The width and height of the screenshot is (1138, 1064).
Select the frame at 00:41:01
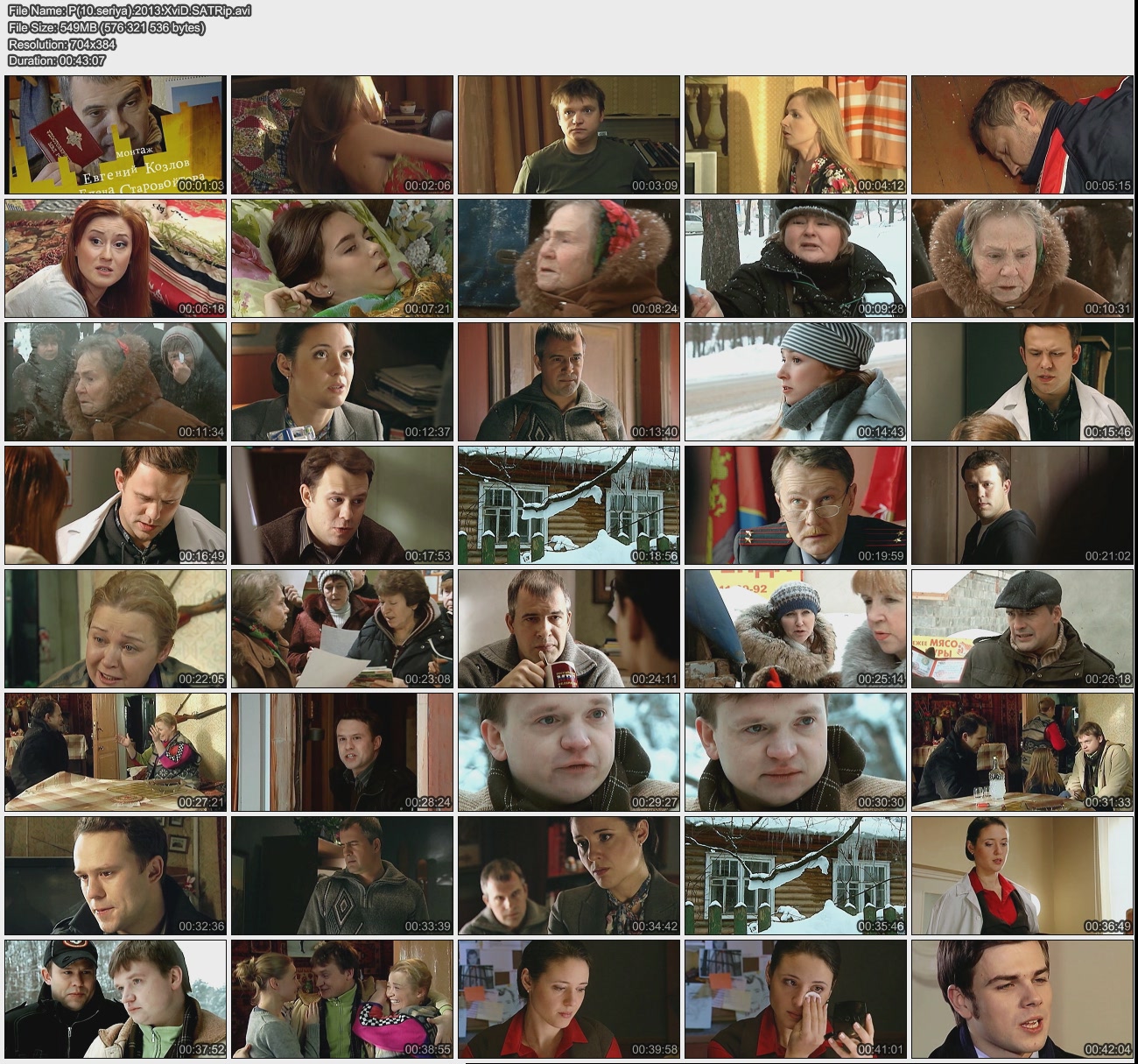tap(795, 999)
